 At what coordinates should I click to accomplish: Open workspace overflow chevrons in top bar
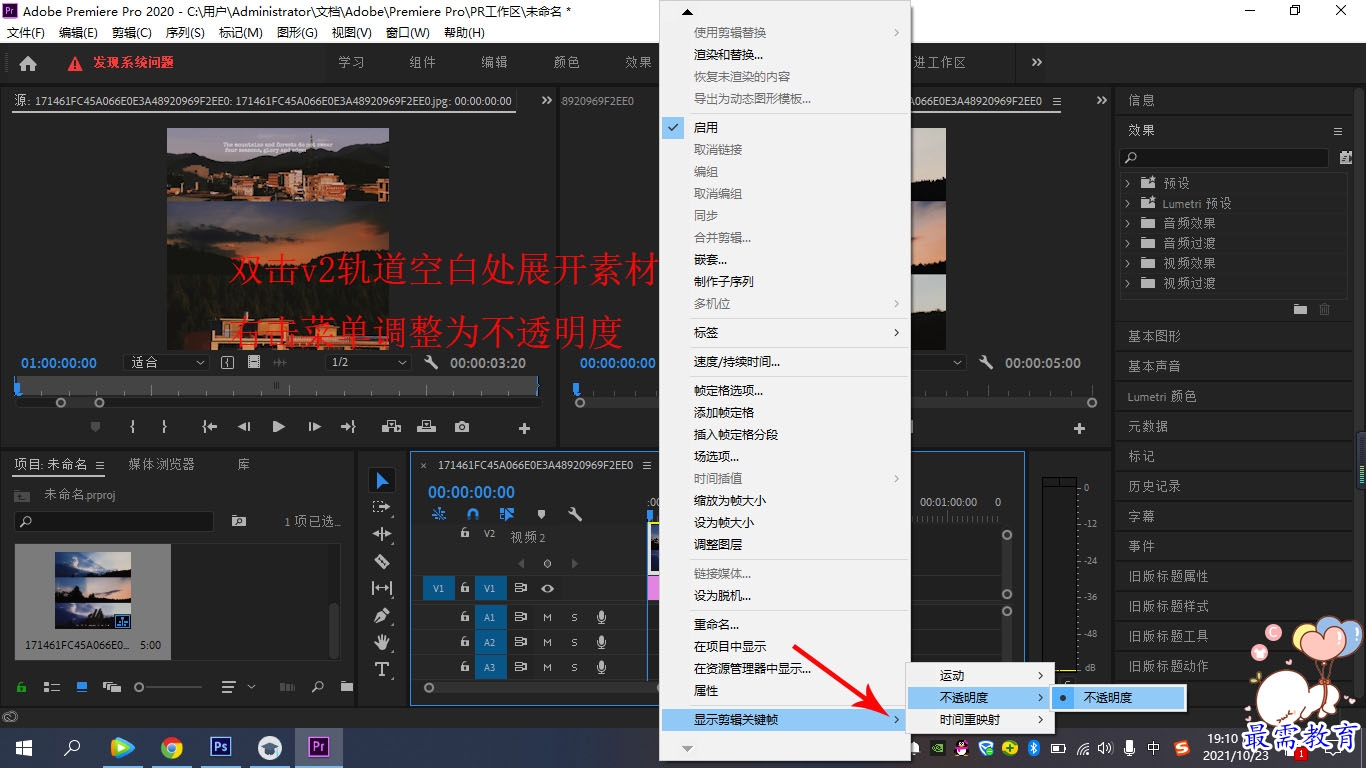tap(1038, 62)
